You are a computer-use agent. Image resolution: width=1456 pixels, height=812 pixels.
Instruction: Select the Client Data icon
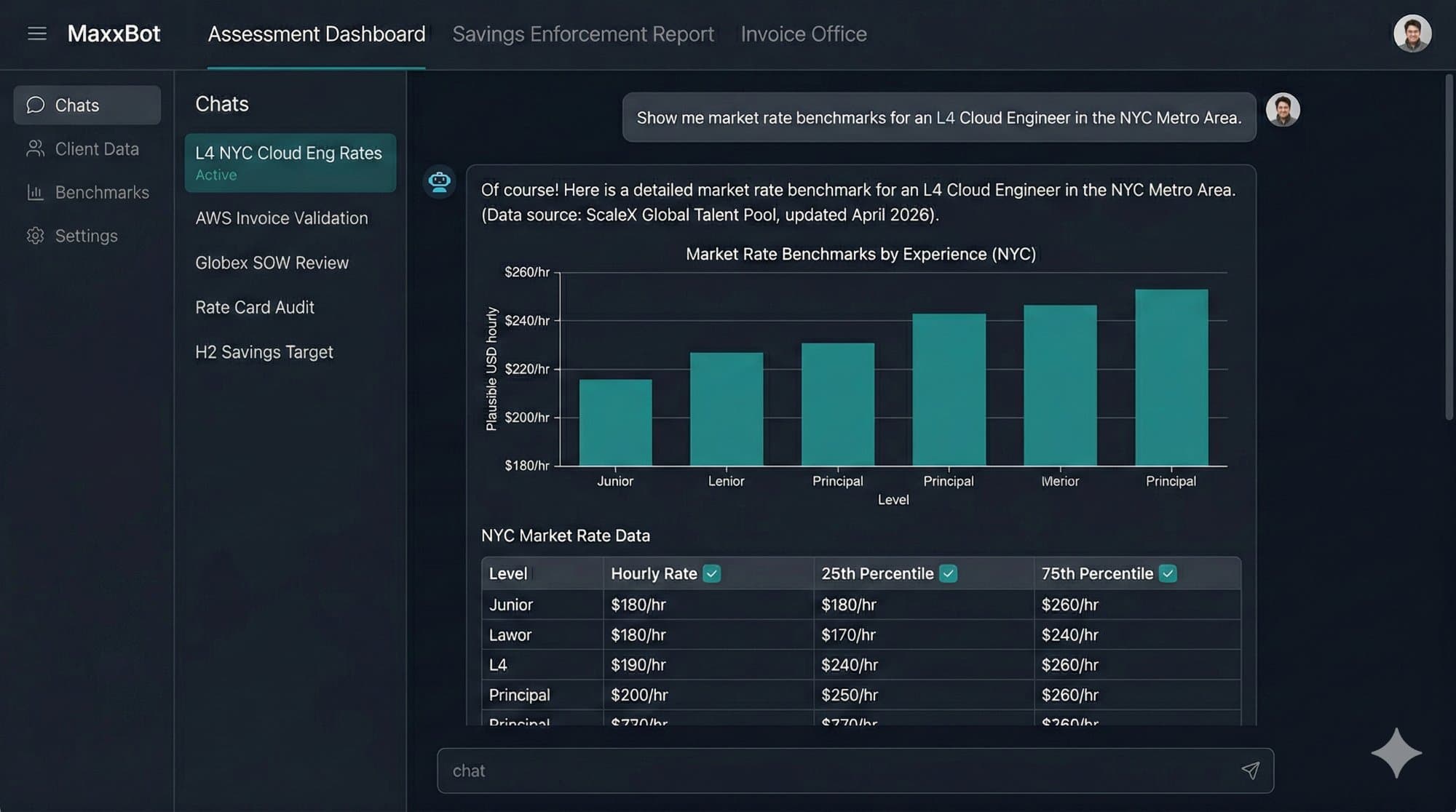(x=36, y=148)
